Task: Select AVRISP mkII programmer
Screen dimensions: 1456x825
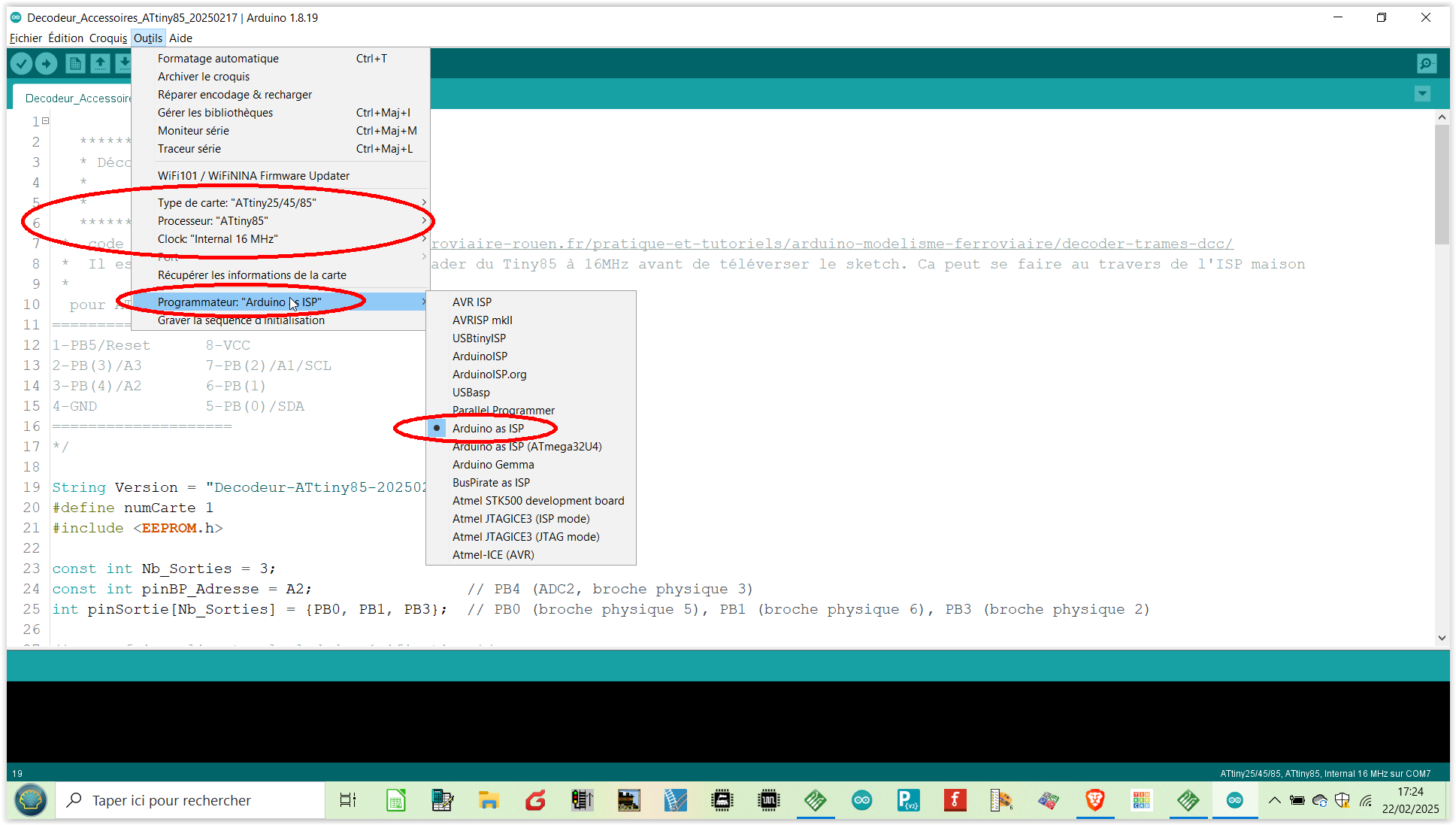Action: 531,320
